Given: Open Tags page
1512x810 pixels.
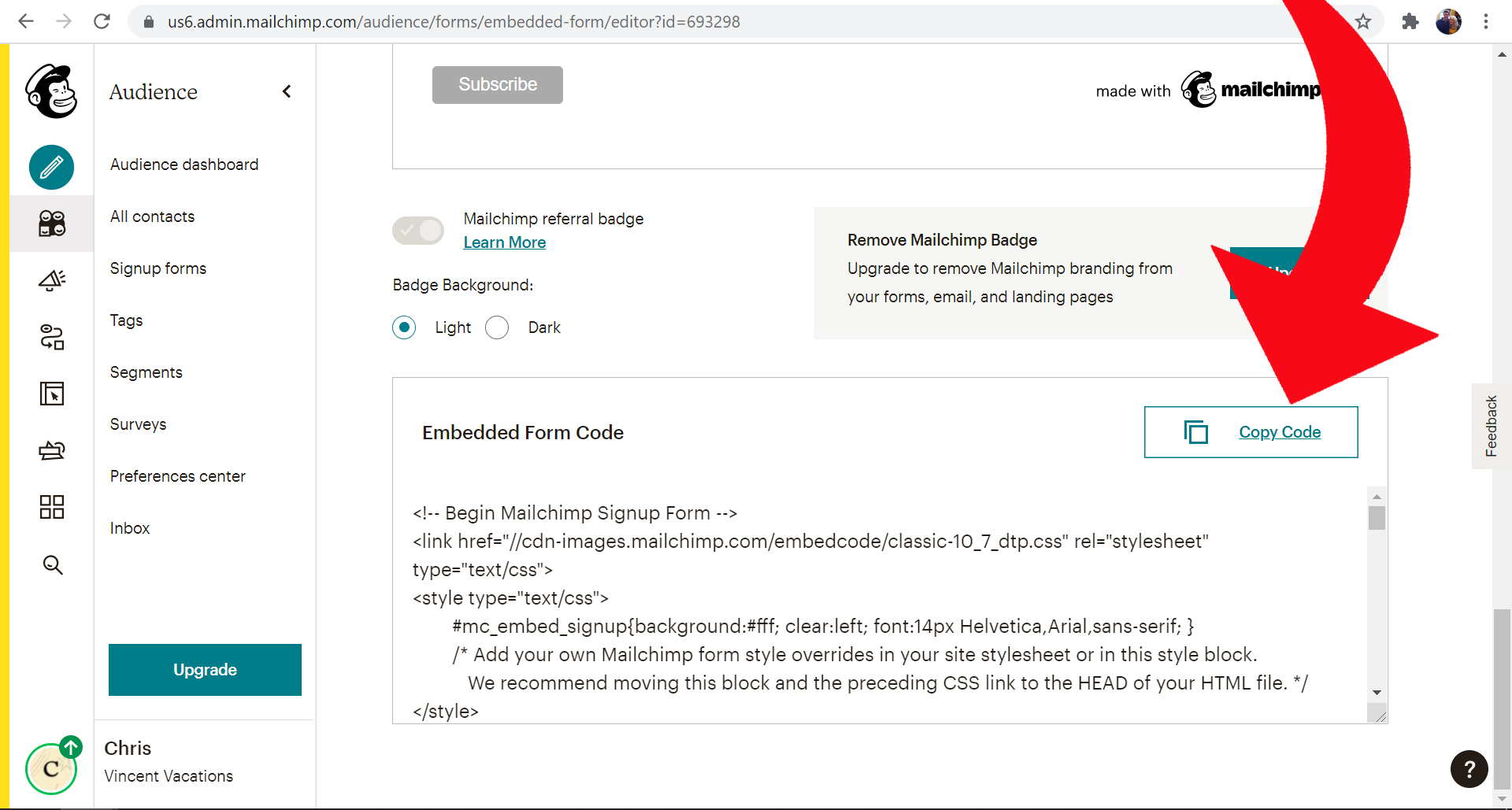Looking at the screenshot, I should [x=126, y=320].
